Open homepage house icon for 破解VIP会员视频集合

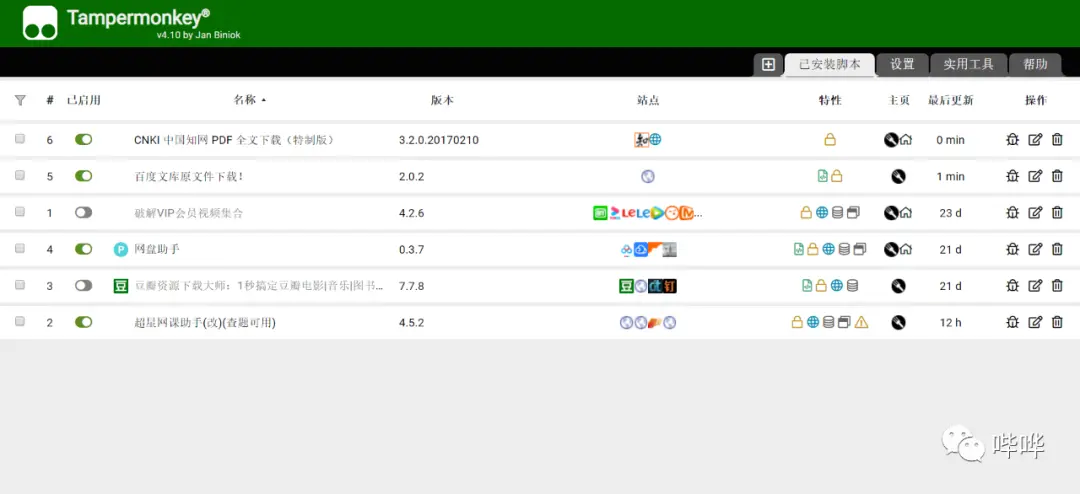[906, 213]
